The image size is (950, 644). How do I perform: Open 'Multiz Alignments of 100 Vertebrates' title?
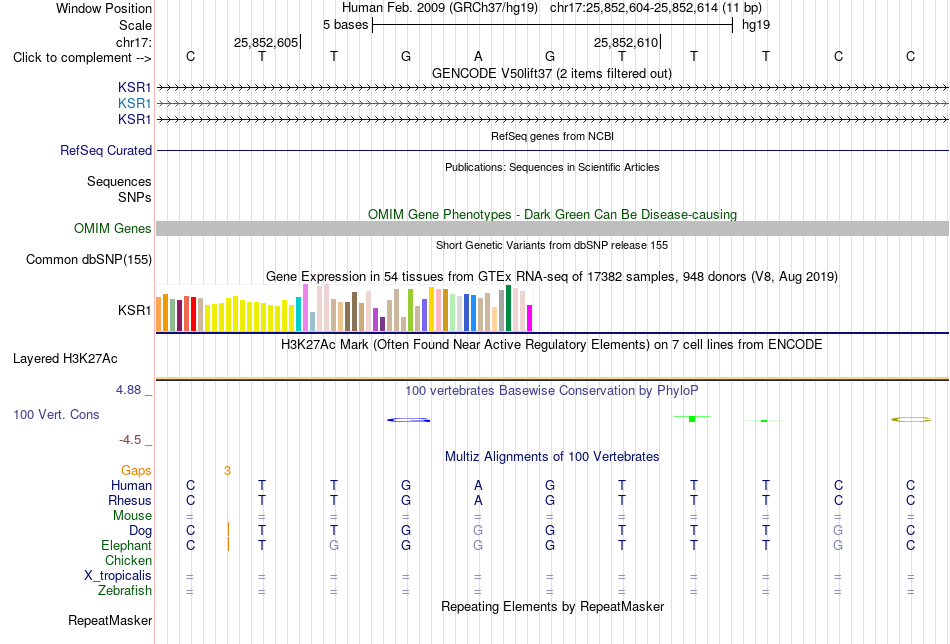(x=552, y=457)
